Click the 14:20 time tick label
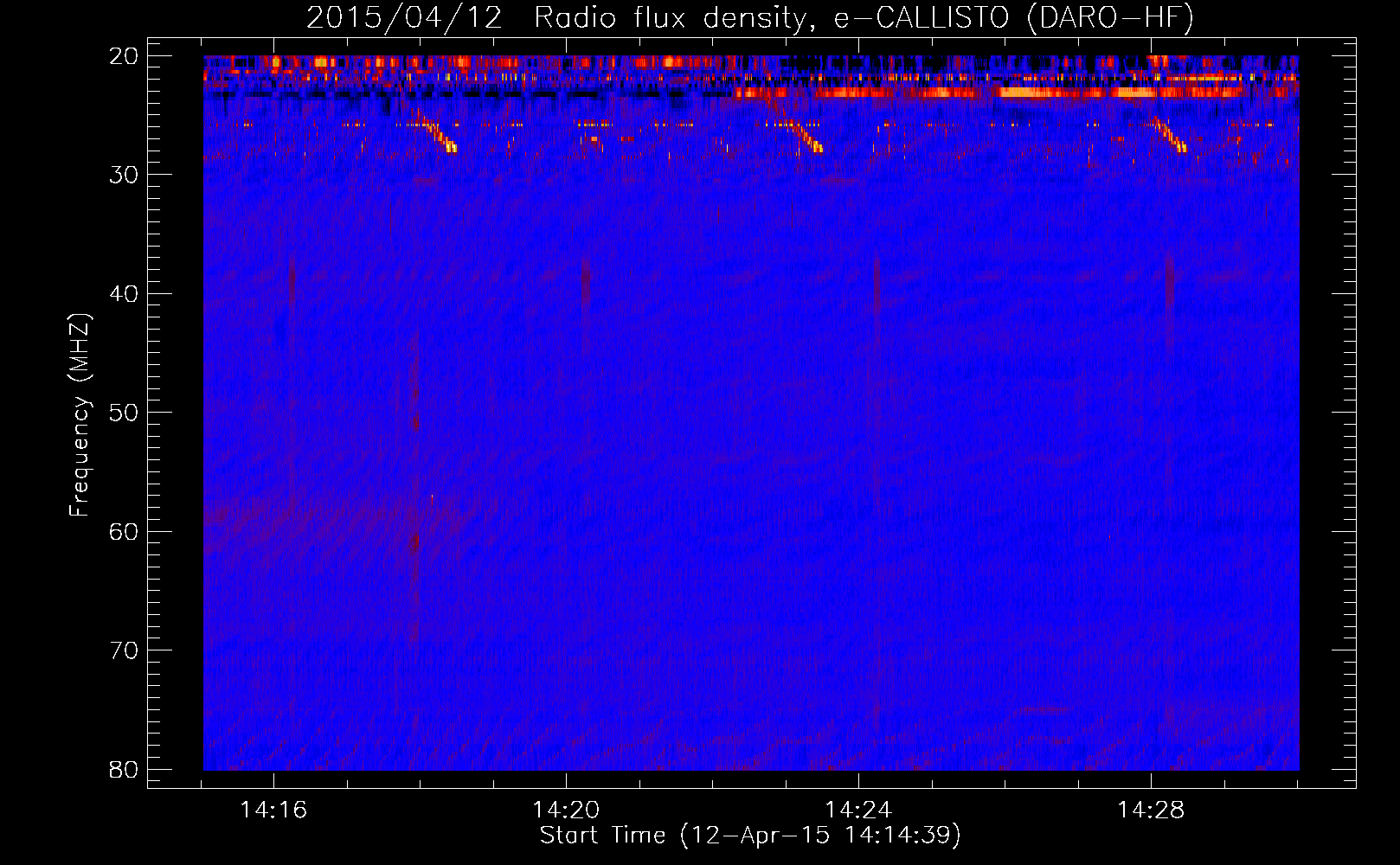Image resolution: width=1400 pixels, height=865 pixels. pyautogui.click(x=566, y=811)
